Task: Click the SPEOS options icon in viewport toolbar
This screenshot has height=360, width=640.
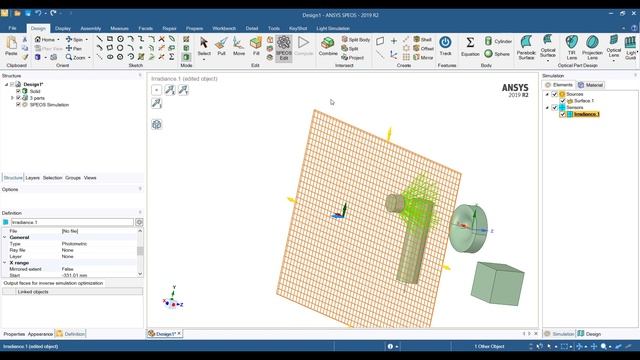Action: [x=157, y=124]
